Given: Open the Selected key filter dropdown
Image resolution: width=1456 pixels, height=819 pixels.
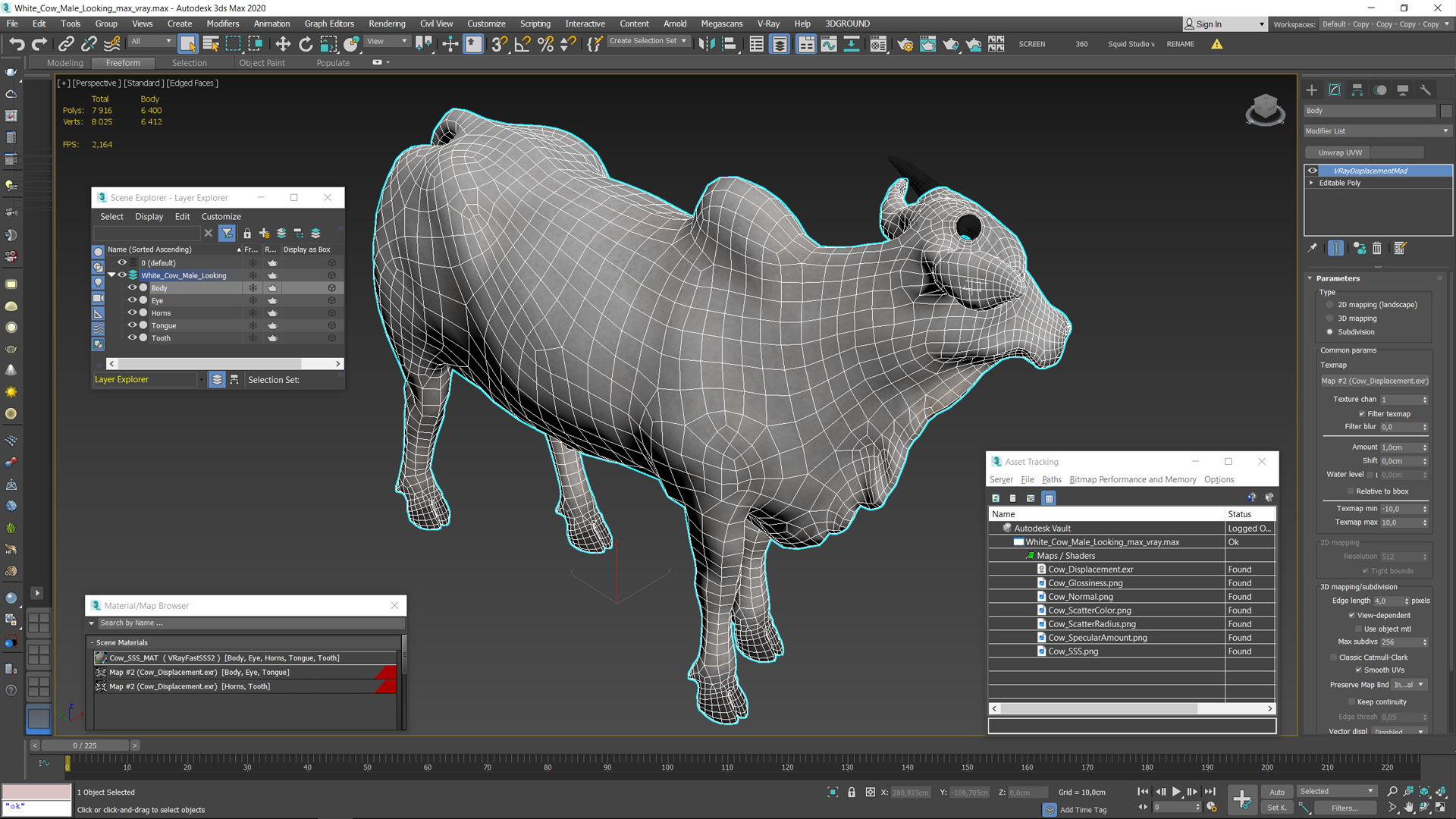Looking at the screenshot, I should click(x=1336, y=792).
